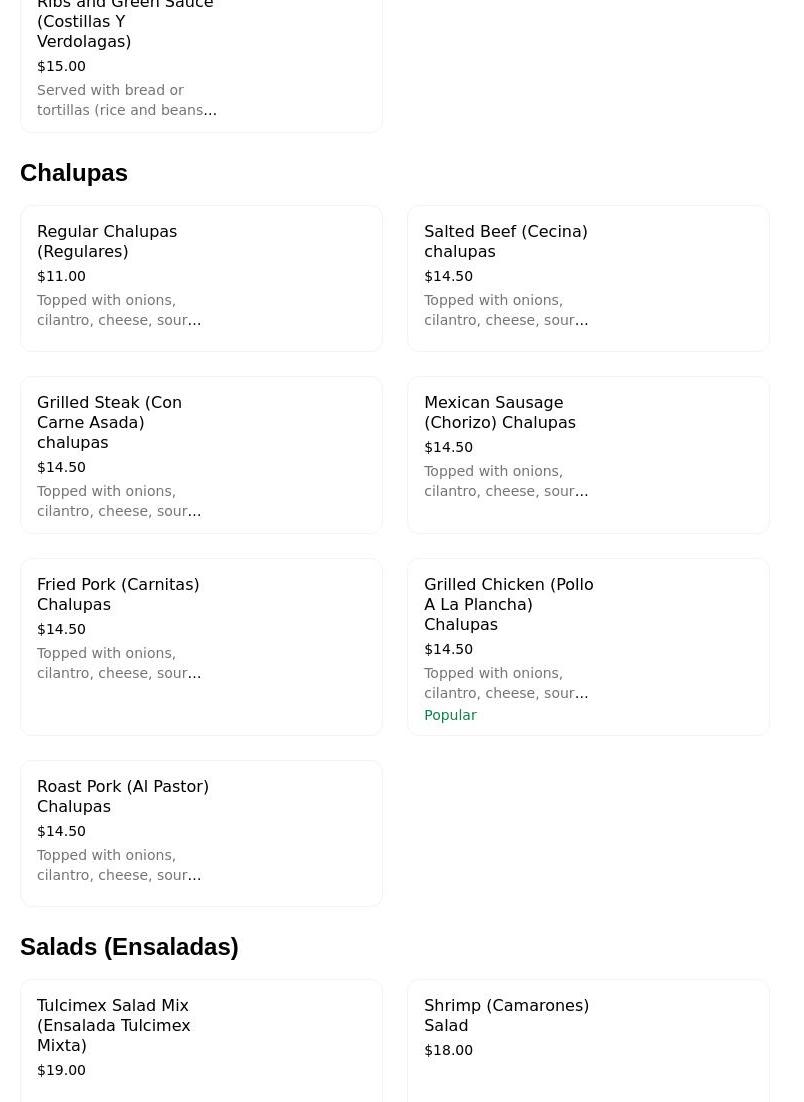Click the $11.00 price of Regular Chalupas
This screenshot has width=804, height=1102.
[x=61, y=276]
